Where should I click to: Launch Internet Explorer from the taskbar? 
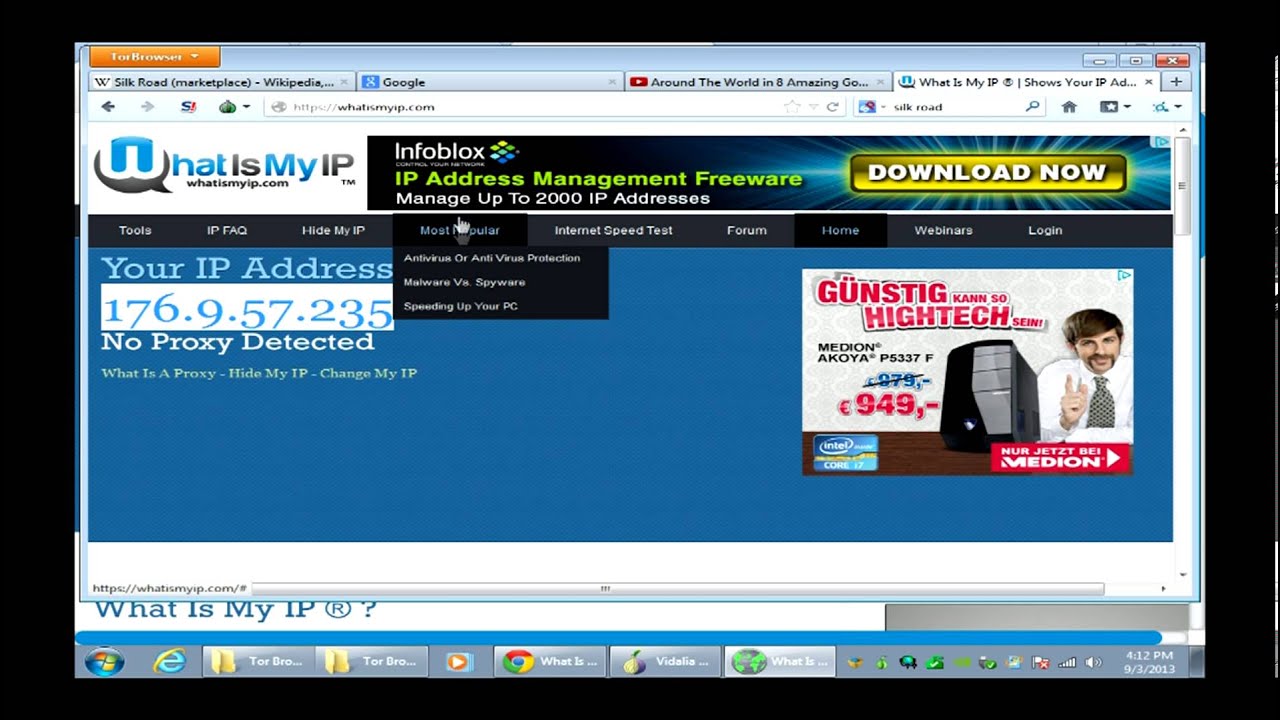169,661
